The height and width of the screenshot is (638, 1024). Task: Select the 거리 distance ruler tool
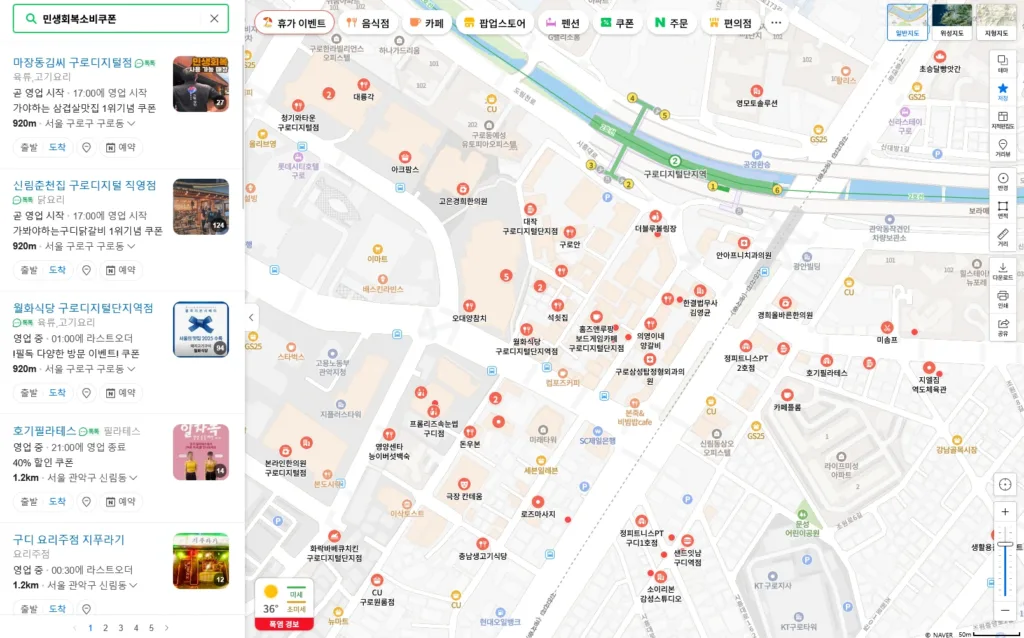pos(1003,238)
